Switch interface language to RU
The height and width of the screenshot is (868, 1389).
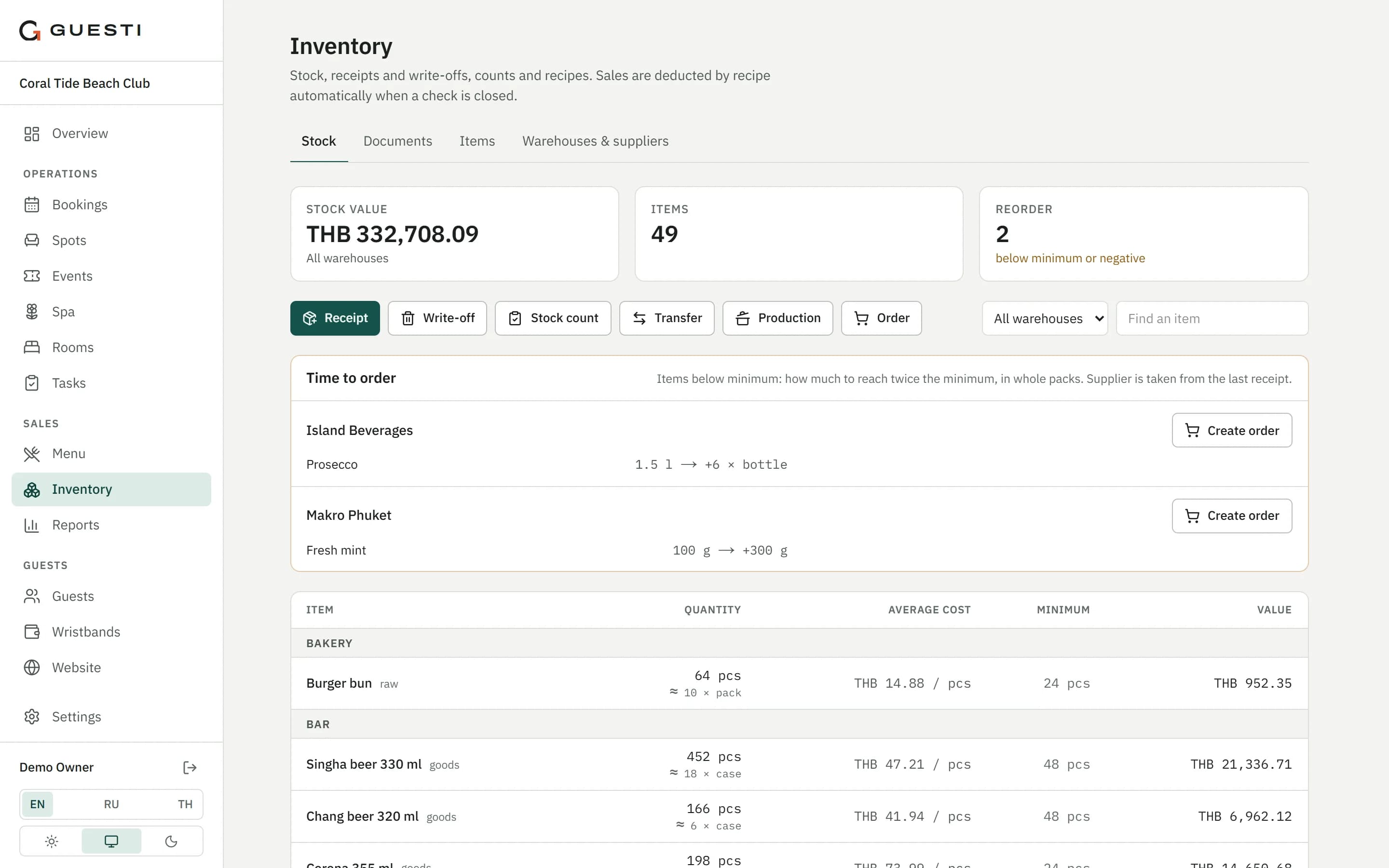[x=111, y=804]
